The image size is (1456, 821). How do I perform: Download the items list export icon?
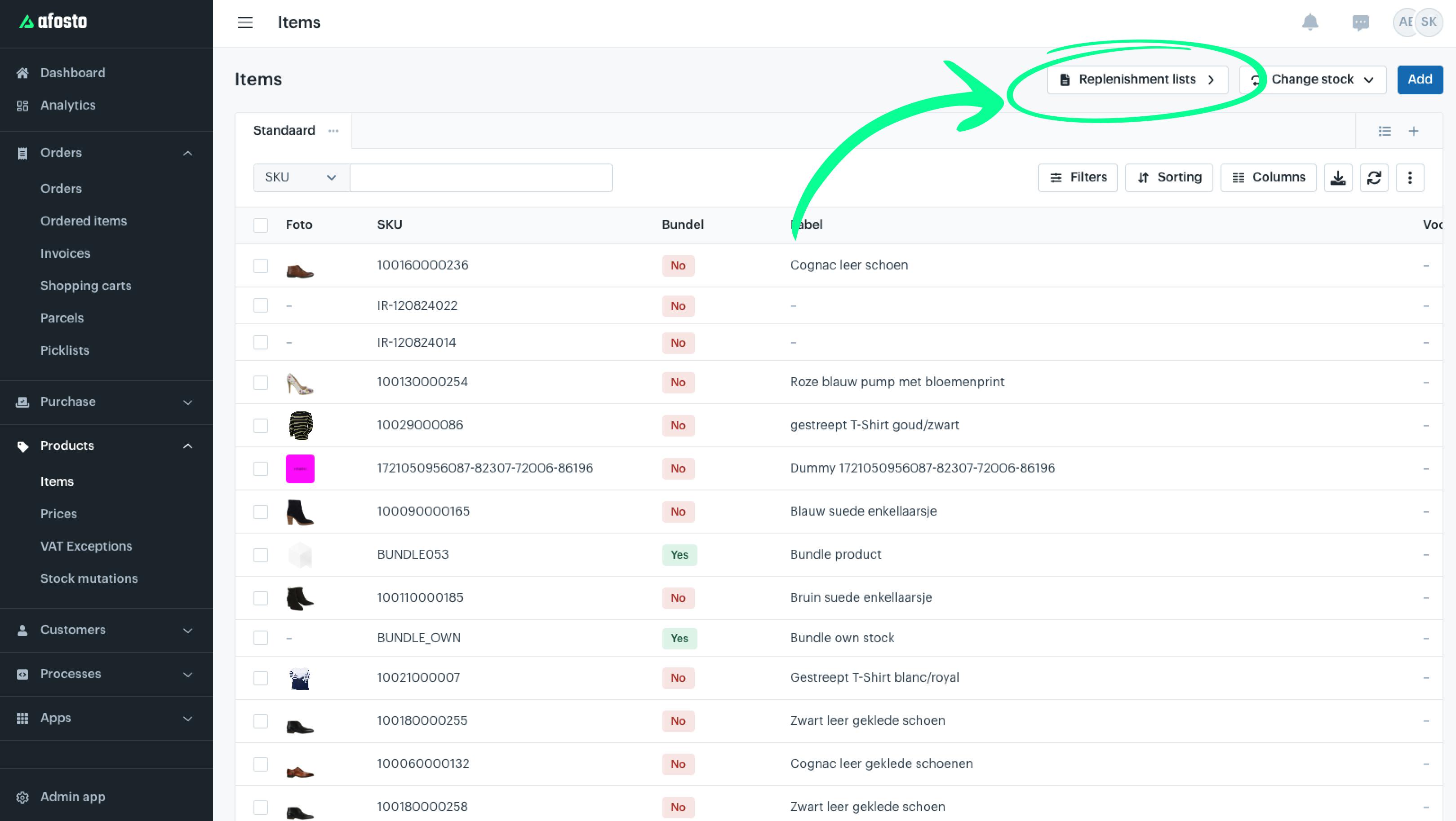1338,178
